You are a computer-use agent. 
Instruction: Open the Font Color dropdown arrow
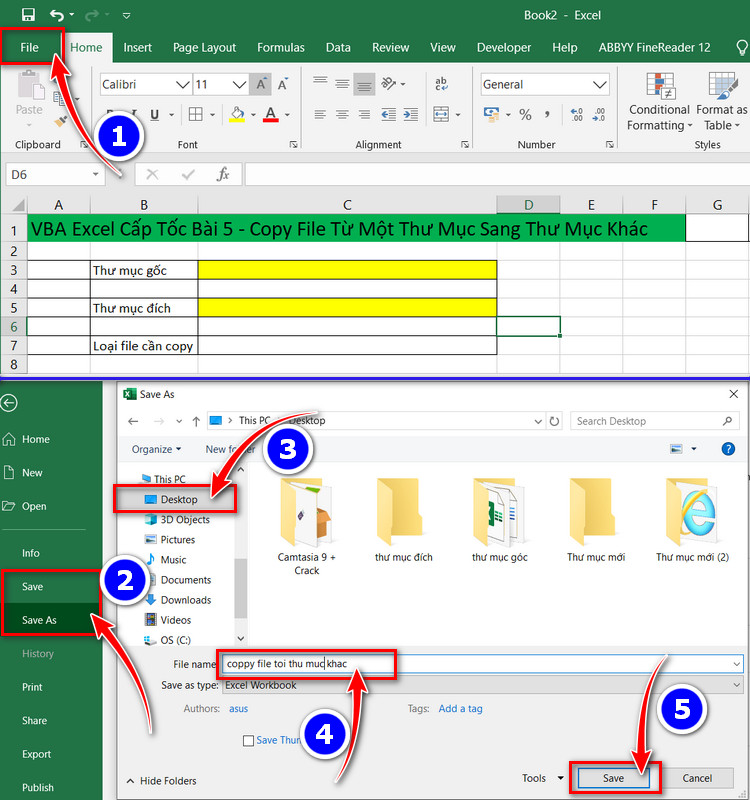tap(288, 115)
